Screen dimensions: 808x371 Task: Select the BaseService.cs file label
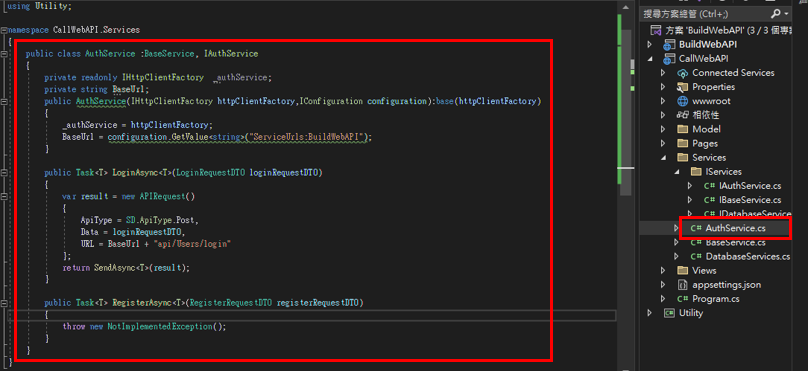click(x=735, y=242)
